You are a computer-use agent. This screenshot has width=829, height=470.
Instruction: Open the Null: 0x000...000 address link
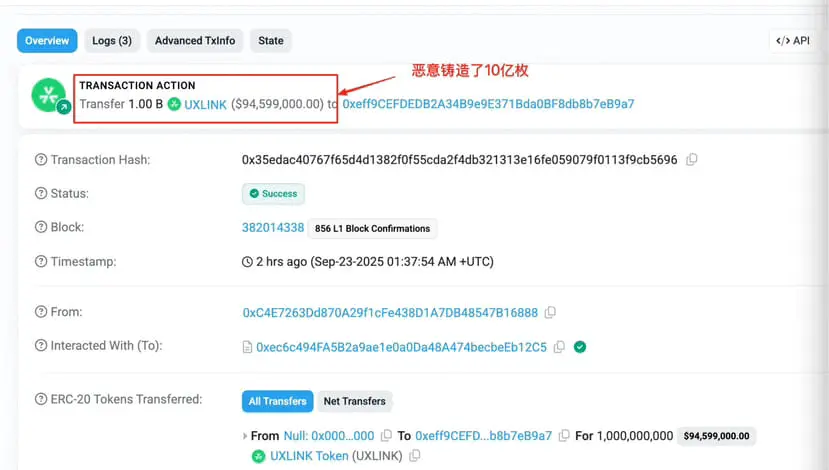point(329,436)
